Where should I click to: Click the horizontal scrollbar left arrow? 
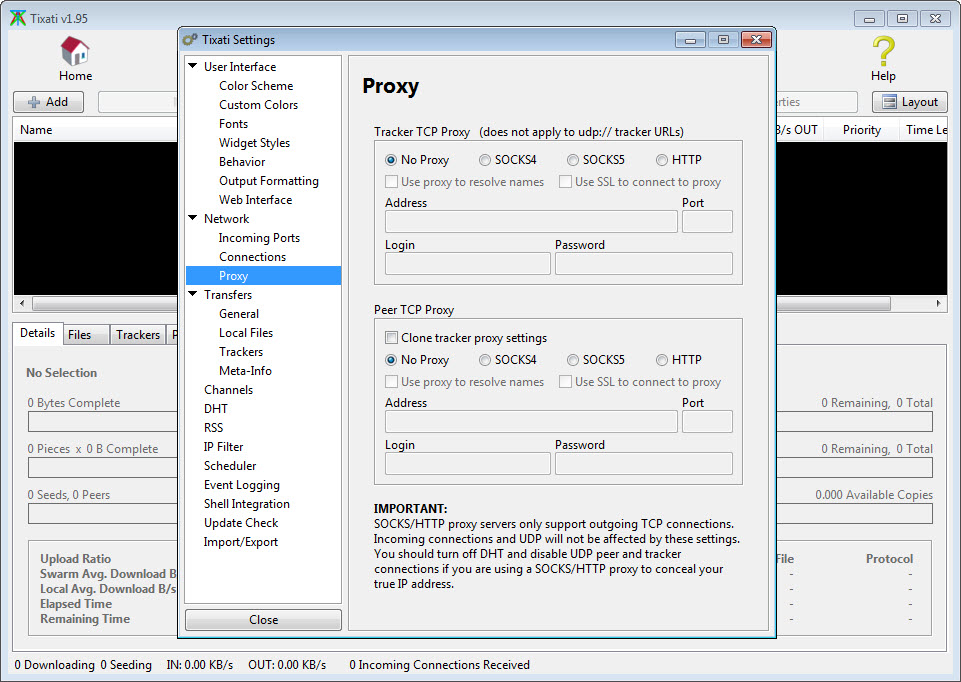[22, 303]
